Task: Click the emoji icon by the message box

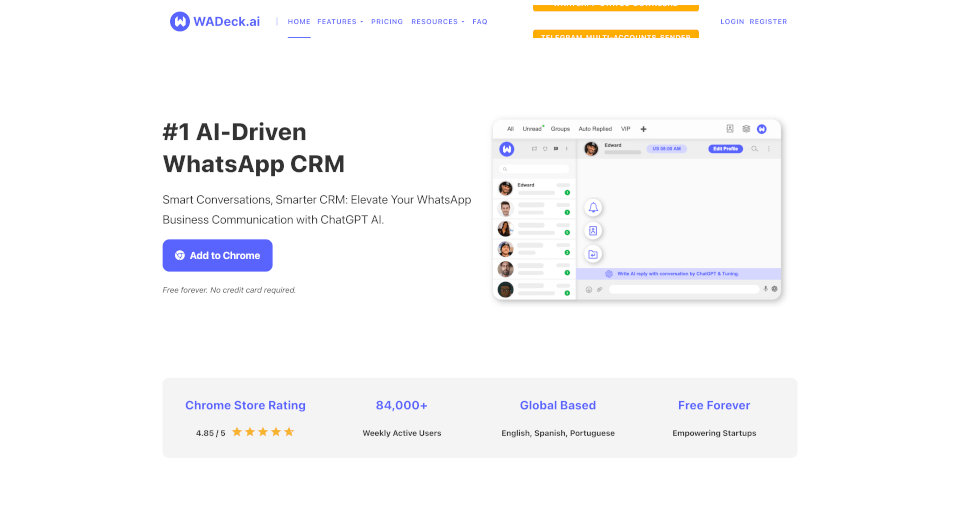Action: point(589,290)
